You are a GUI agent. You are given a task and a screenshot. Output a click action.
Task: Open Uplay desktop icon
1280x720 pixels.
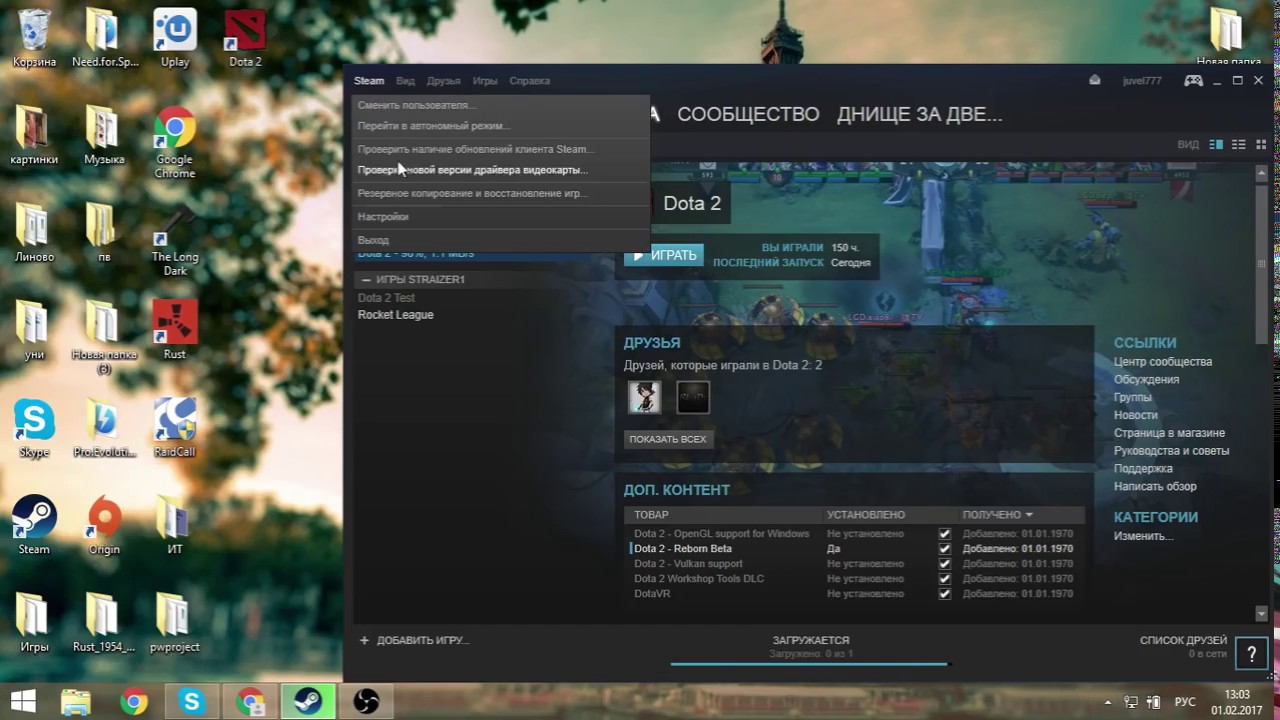coord(174,39)
